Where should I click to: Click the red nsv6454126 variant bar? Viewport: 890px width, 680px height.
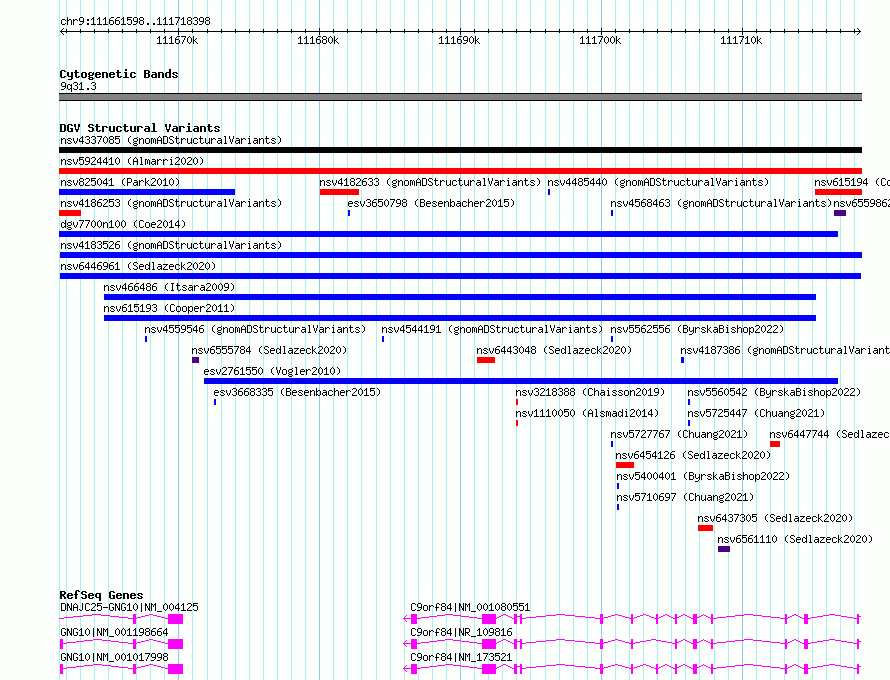(x=625, y=465)
